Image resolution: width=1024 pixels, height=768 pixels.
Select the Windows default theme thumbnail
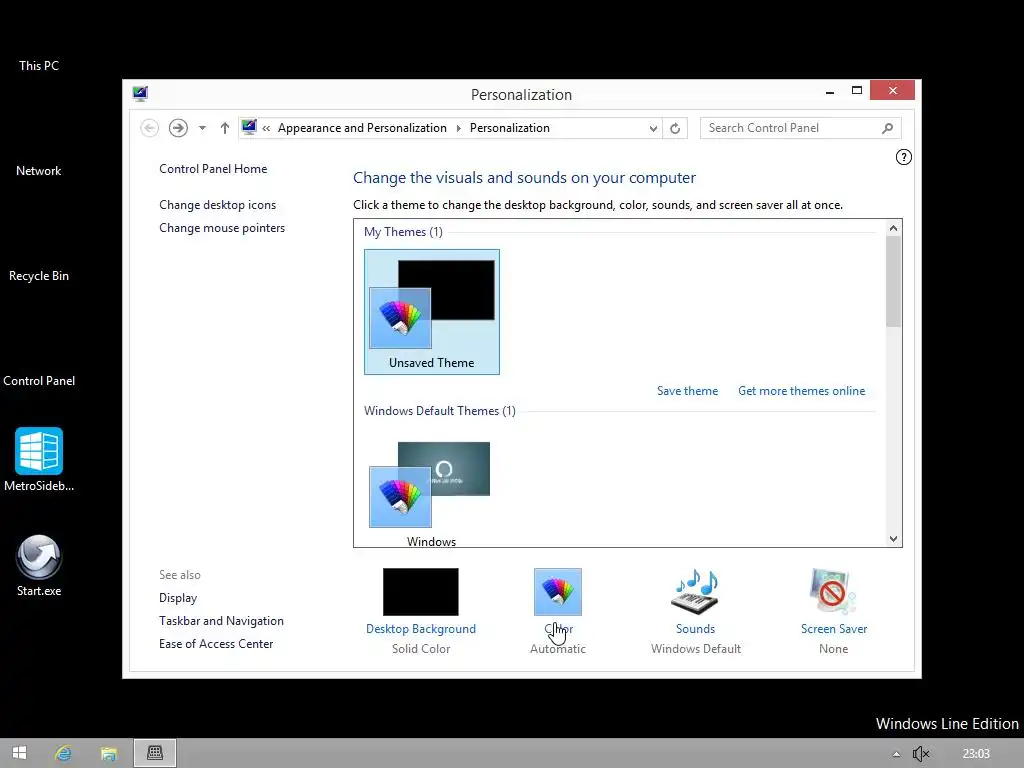pyautogui.click(x=431, y=494)
